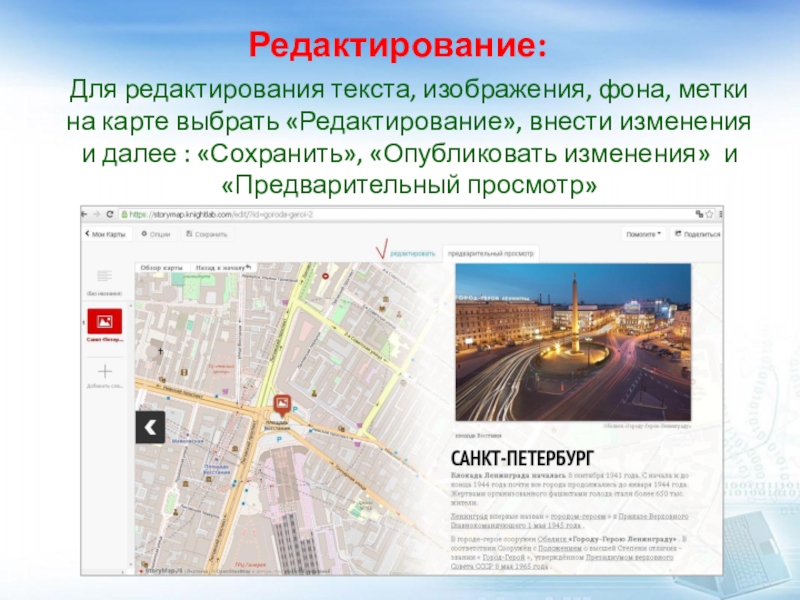Bookmark the page with the star icon
The image size is (800, 600).
709,214
